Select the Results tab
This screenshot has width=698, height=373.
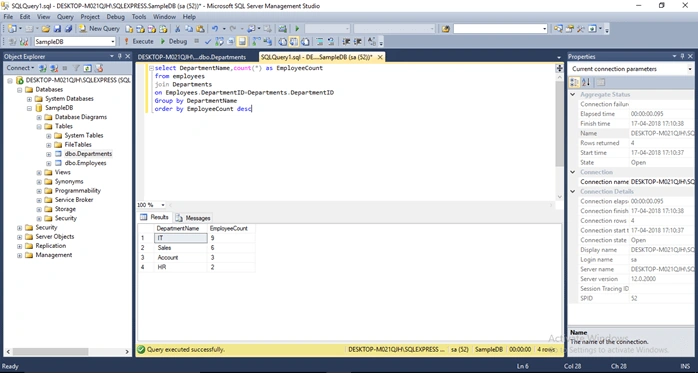tap(155, 217)
